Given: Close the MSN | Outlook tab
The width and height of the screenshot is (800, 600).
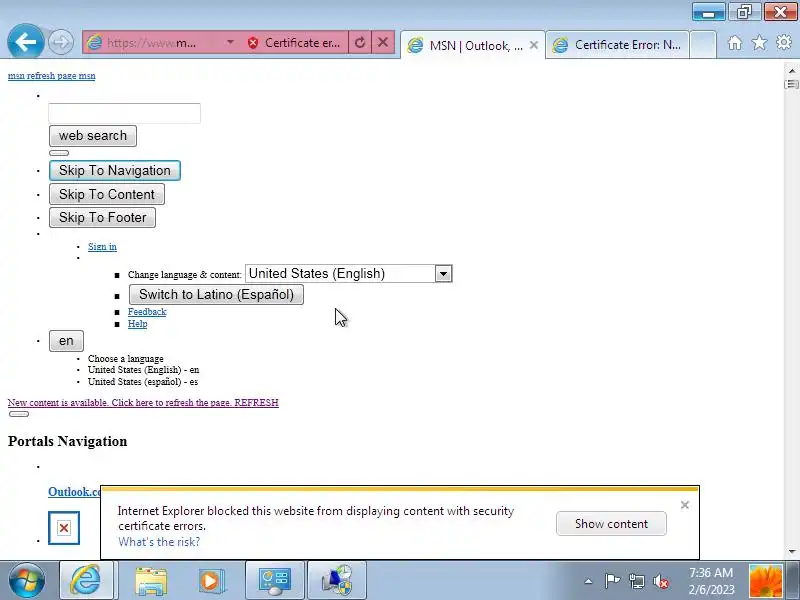Looking at the screenshot, I should (534, 45).
